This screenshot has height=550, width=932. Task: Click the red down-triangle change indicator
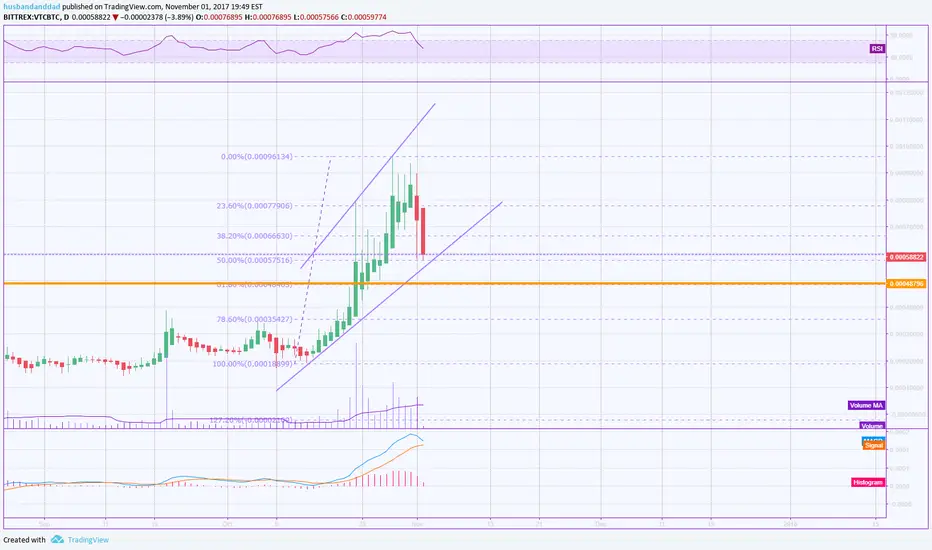coord(115,17)
